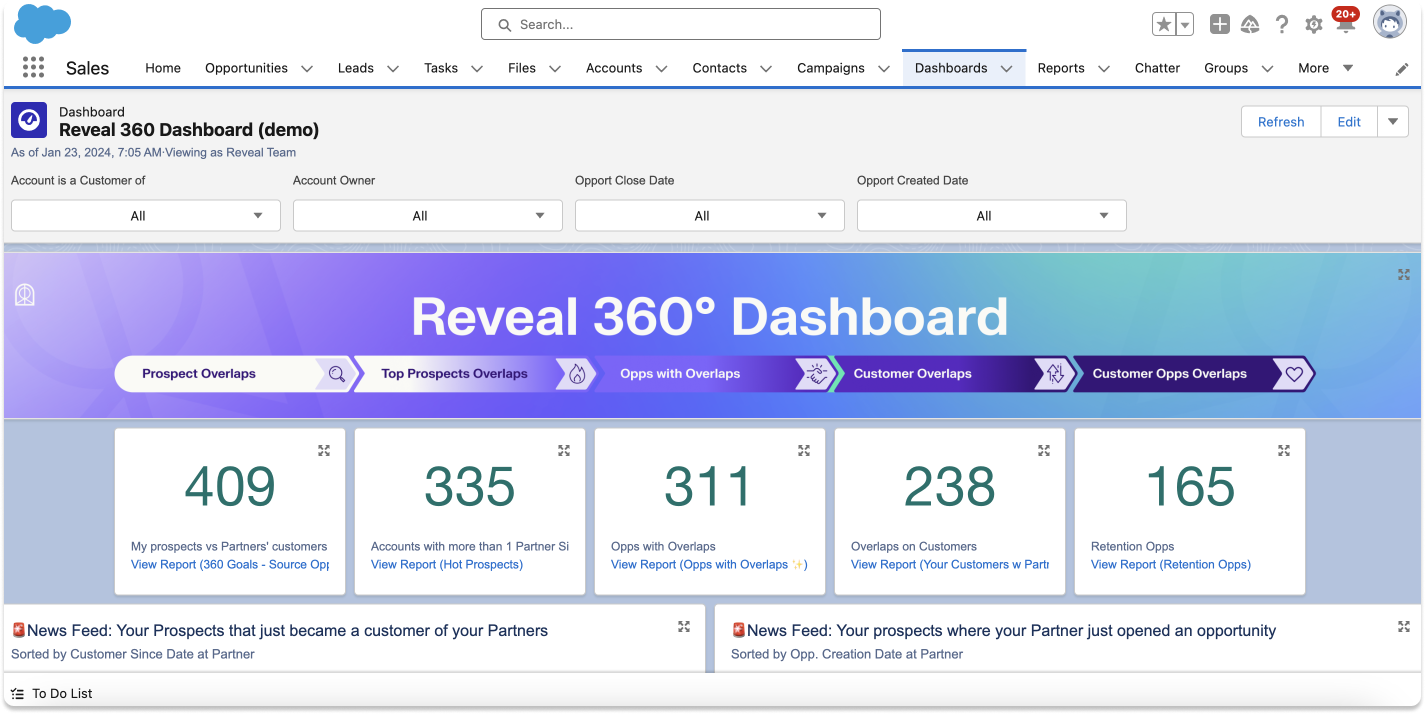Image resolution: width=1425 pixels, height=714 pixels.
Task: Open the Contacts tab
Action: click(719, 68)
